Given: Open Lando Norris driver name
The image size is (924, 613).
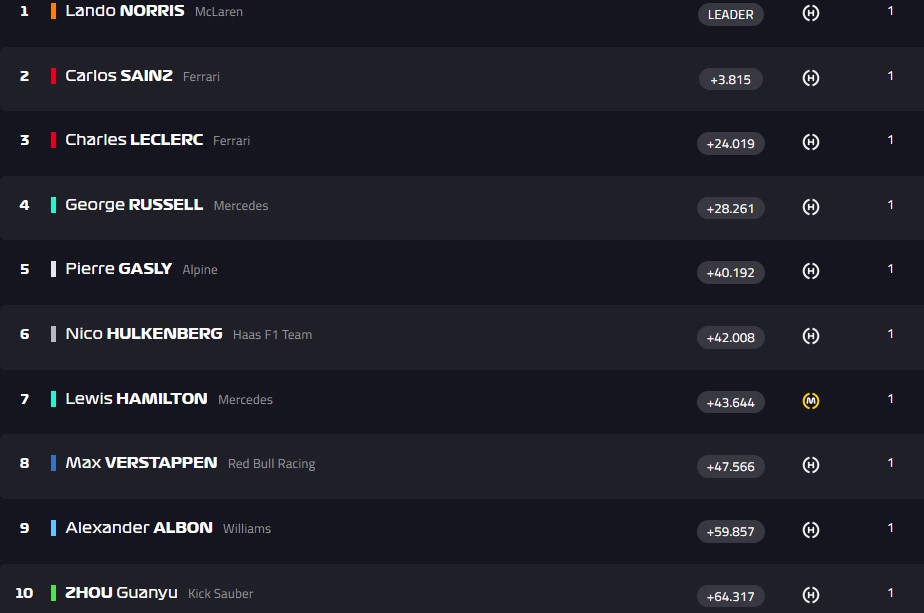Looking at the screenshot, I should 124,11.
